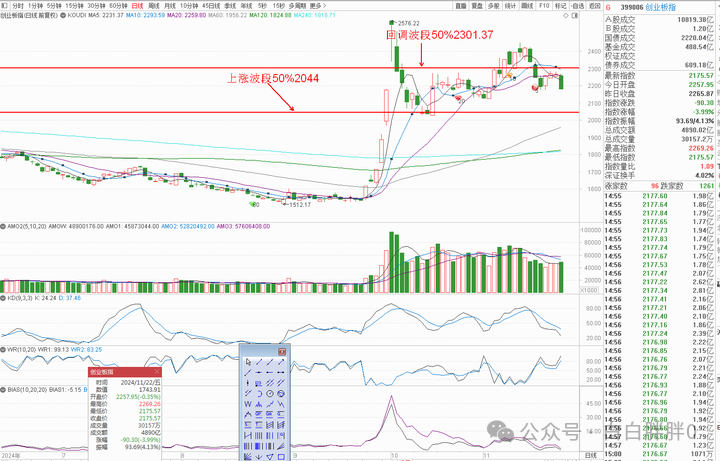Expand the BIAS(10,20,20) indicator settings
Image resolution: width=720 pixels, height=461 pixels.
pos(3,389)
